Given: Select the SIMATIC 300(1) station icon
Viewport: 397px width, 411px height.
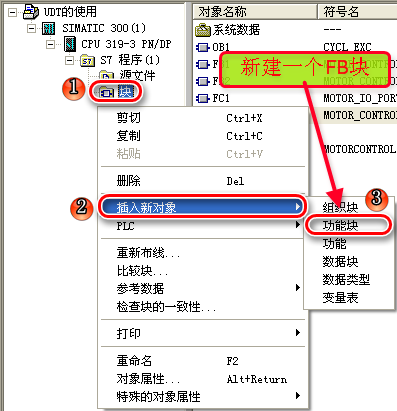Looking at the screenshot, I should tap(49, 28).
